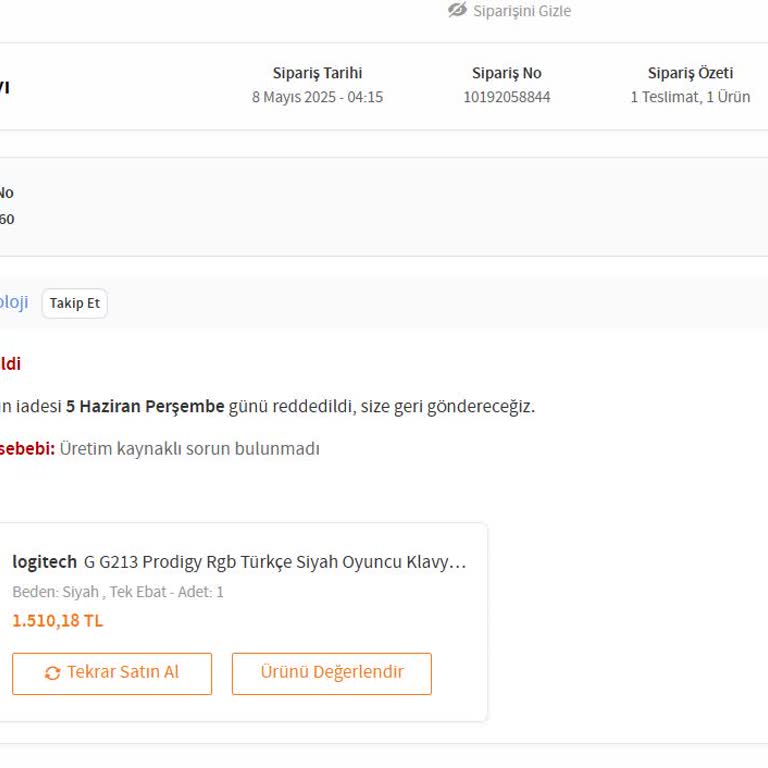The image size is (768, 768).
Task: Click the Sipariş Tarihi heading
Action: coord(317,73)
